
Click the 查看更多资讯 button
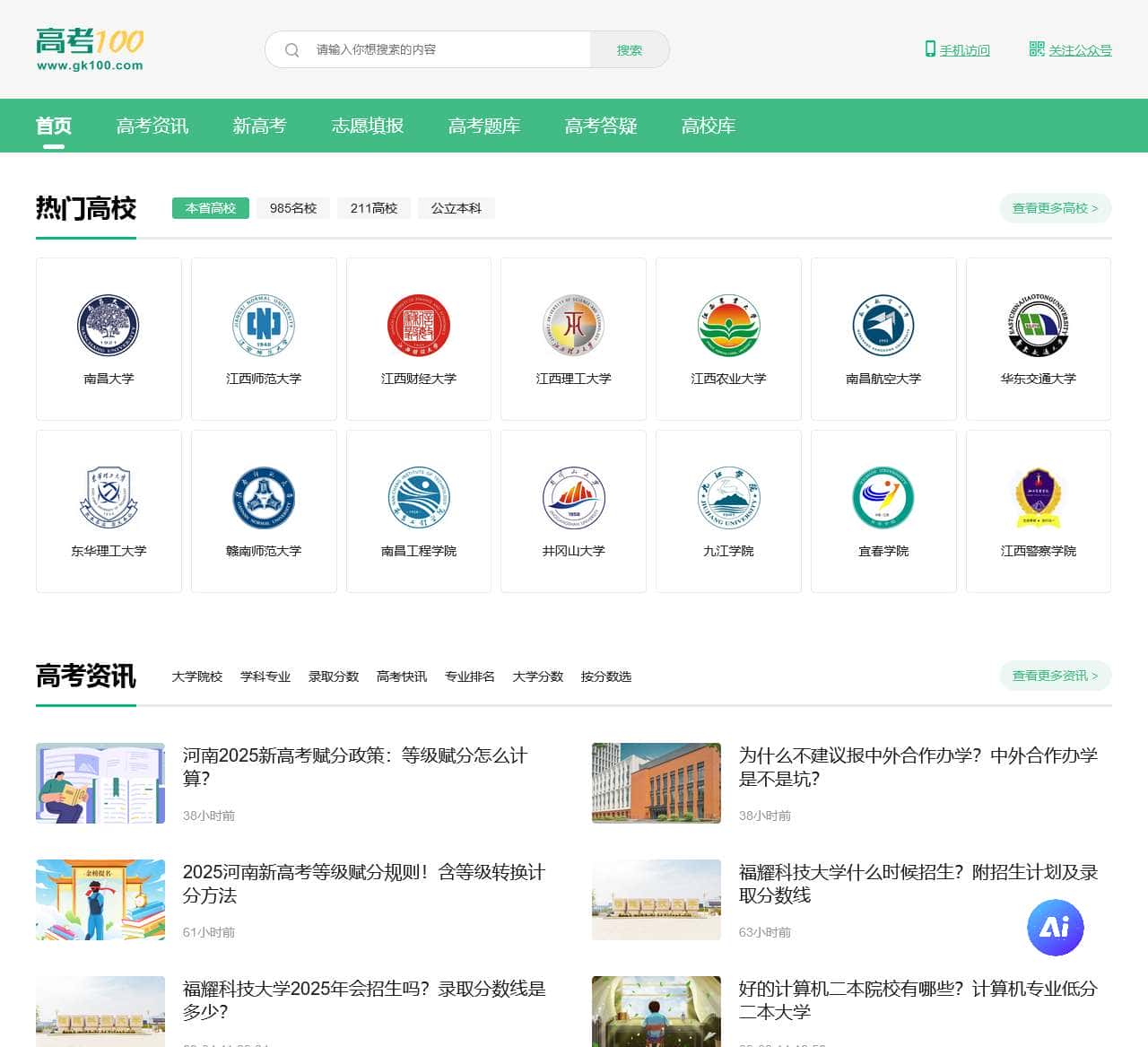pyautogui.click(x=1056, y=676)
